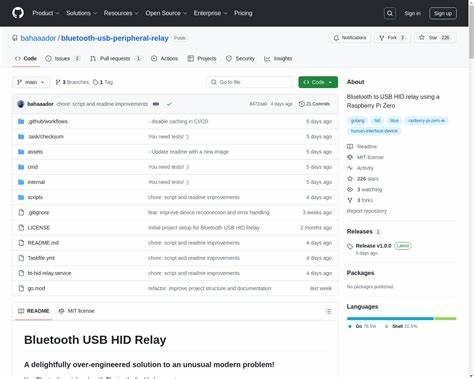Open the Projects tab
The width and height of the screenshot is (474, 379).
(202, 58)
